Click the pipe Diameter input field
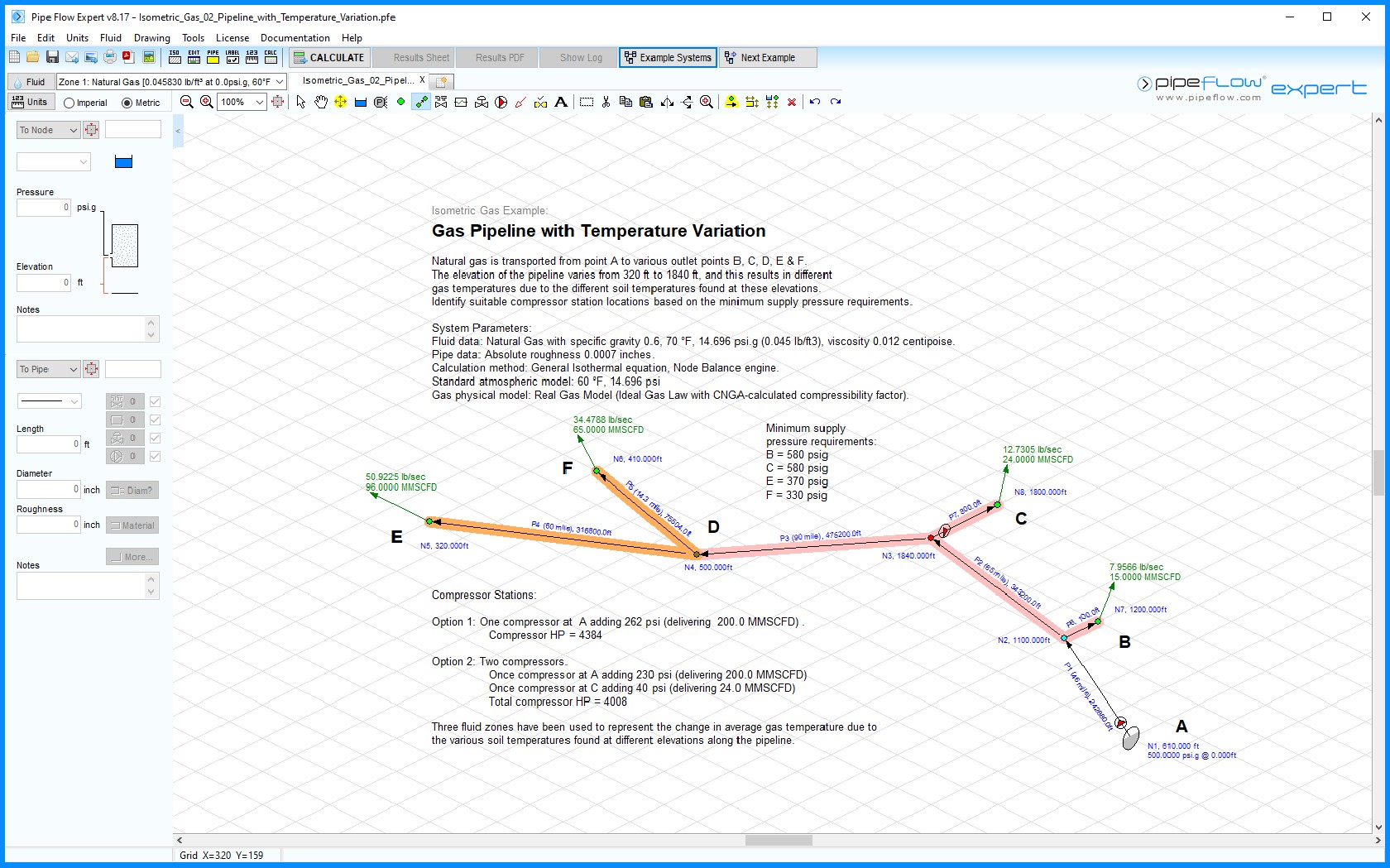 click(x=48, y=489)
